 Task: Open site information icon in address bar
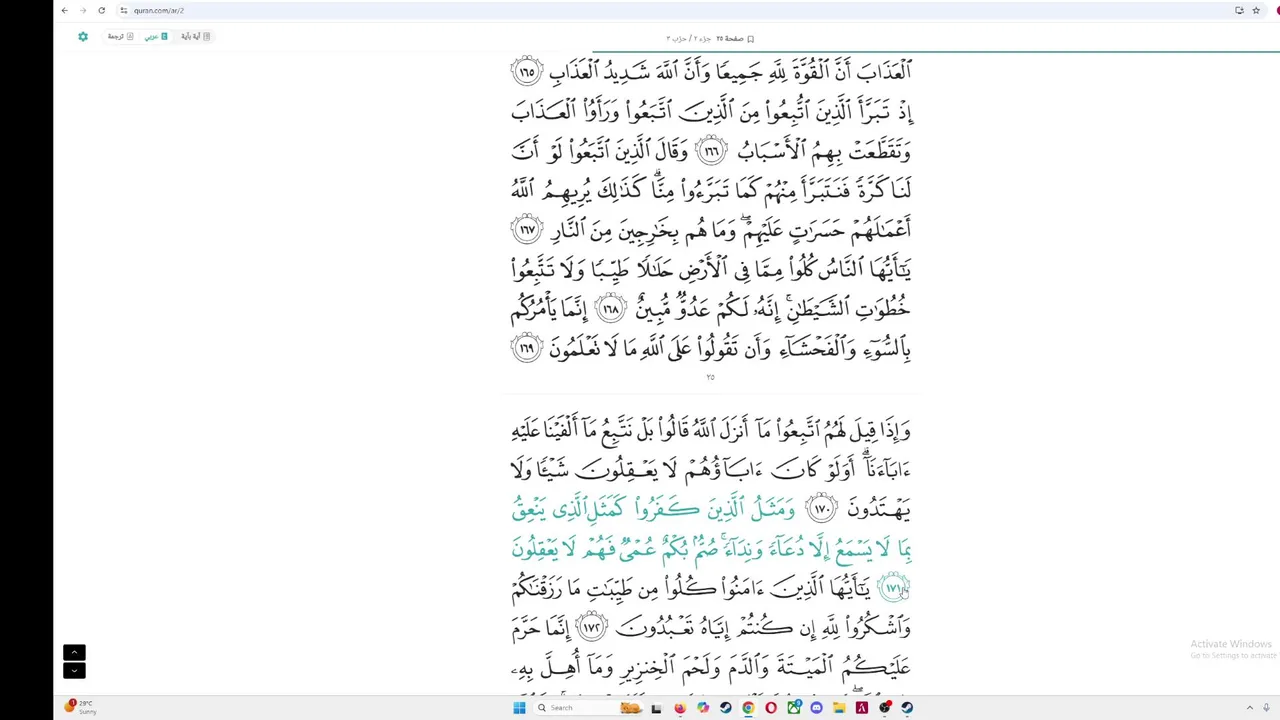point(123,10)
